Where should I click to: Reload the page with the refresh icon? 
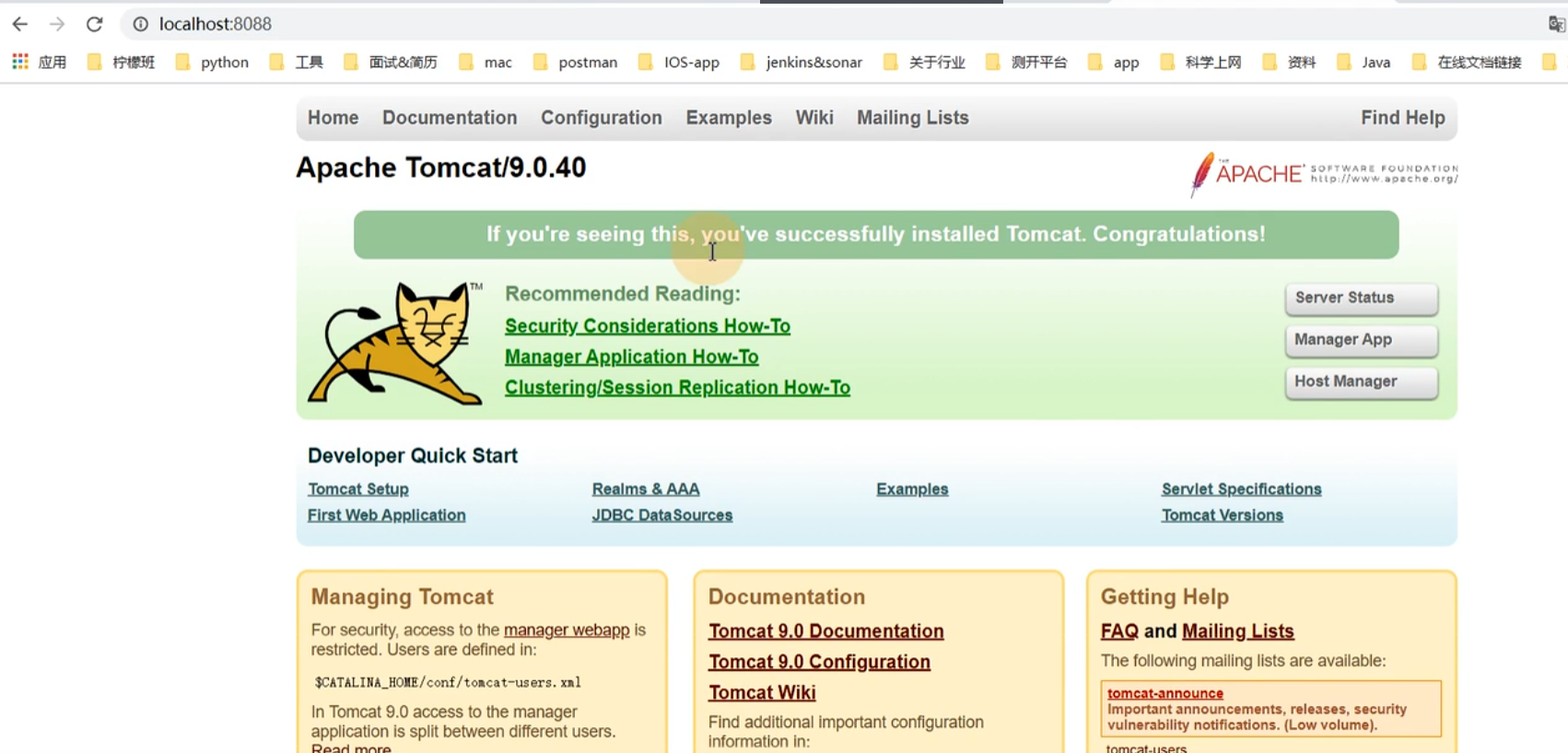pos(94,24)
